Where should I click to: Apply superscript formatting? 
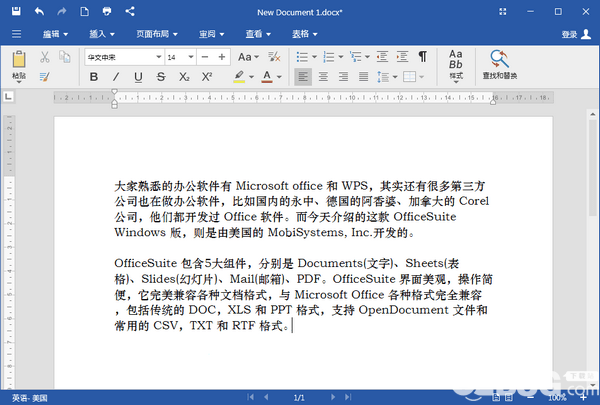point(207,77)
